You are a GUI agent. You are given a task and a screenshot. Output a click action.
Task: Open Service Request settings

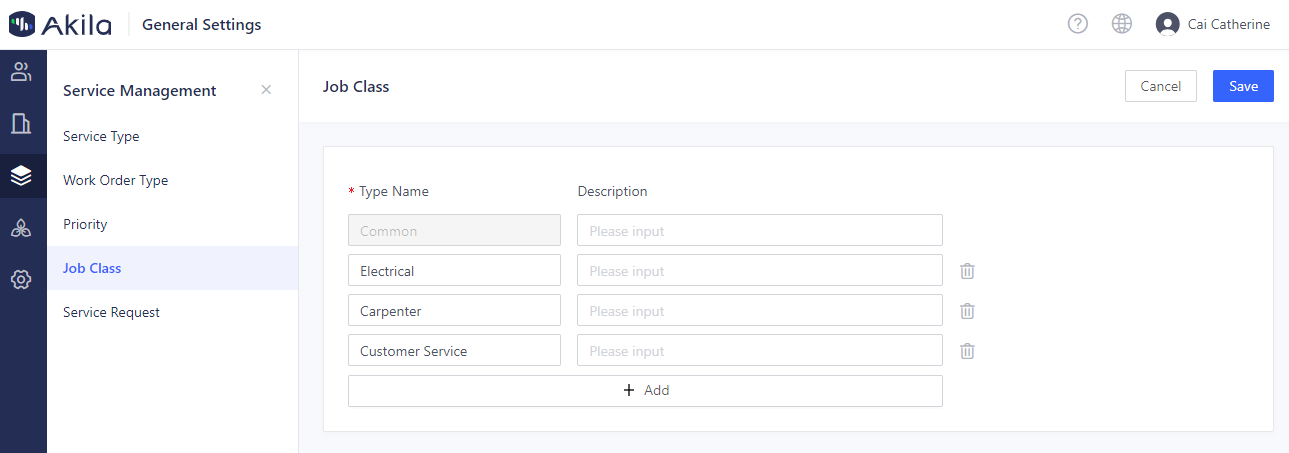[172, 312]
